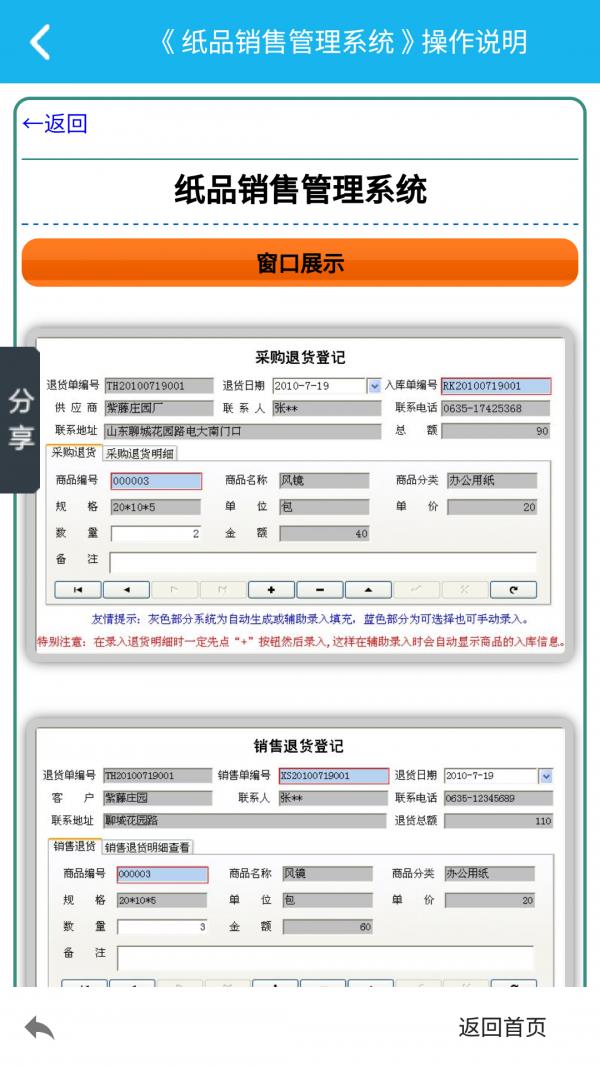Click the 退货总额 field showing 110
The height and width of the screenshot is (1067, 600).
coord(499,821)
